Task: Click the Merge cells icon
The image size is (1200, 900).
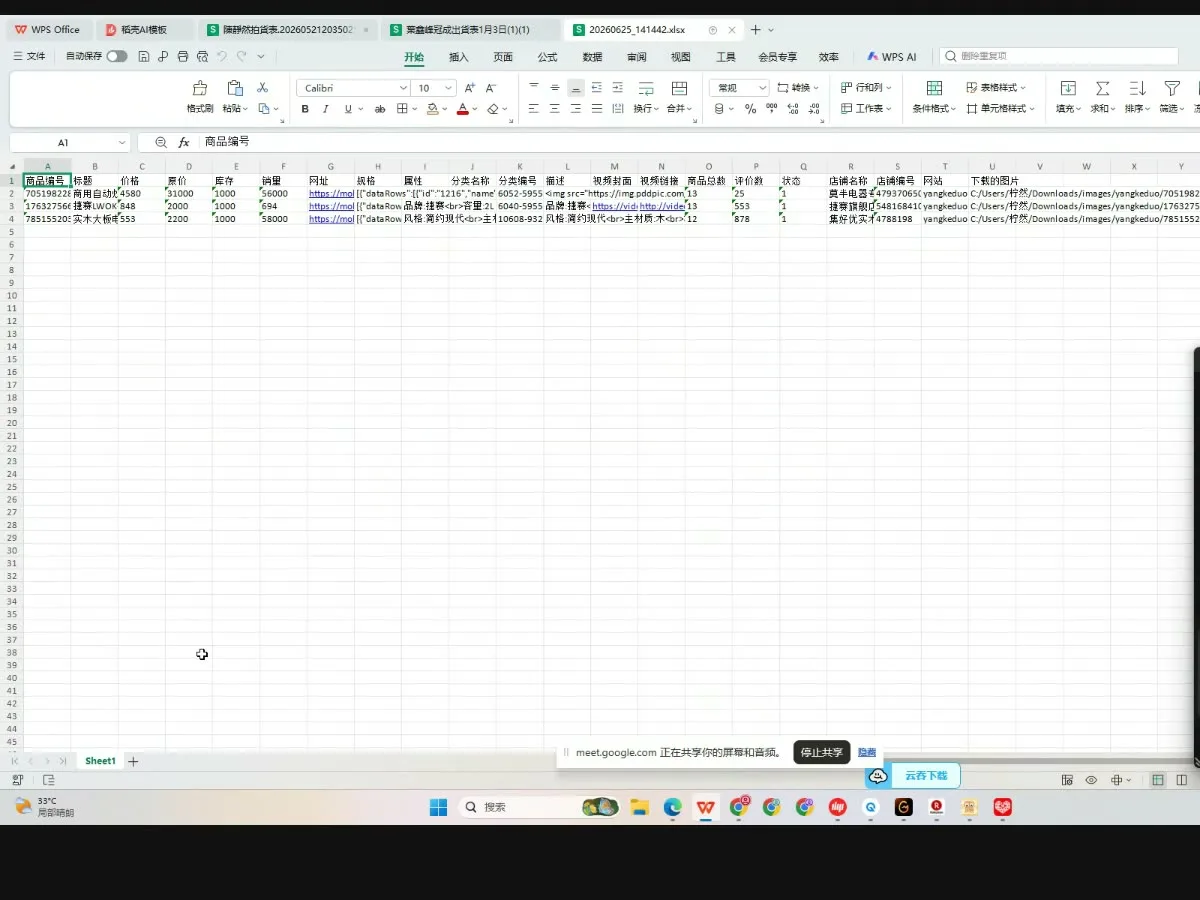Action: (x=679, y=88)
